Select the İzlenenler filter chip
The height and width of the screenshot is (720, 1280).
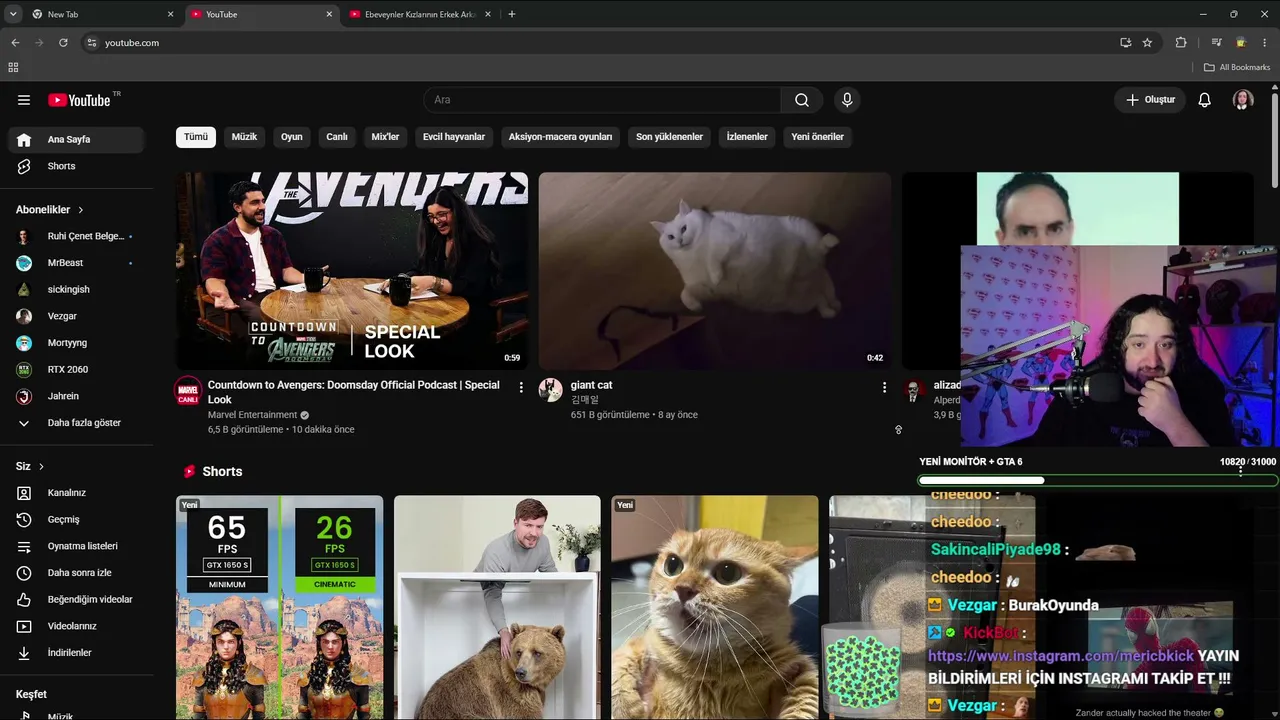tap(747, 137)
